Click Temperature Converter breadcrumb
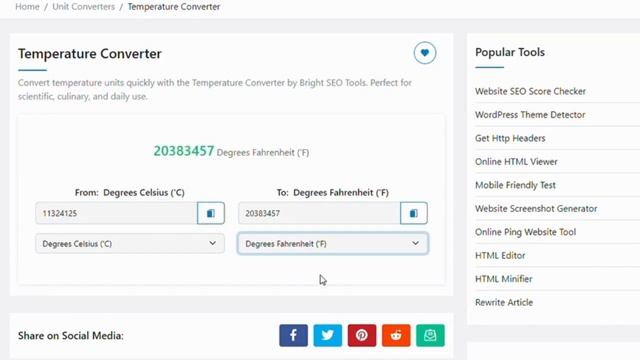This screenshot has height=360, width=640. [174, 7]
